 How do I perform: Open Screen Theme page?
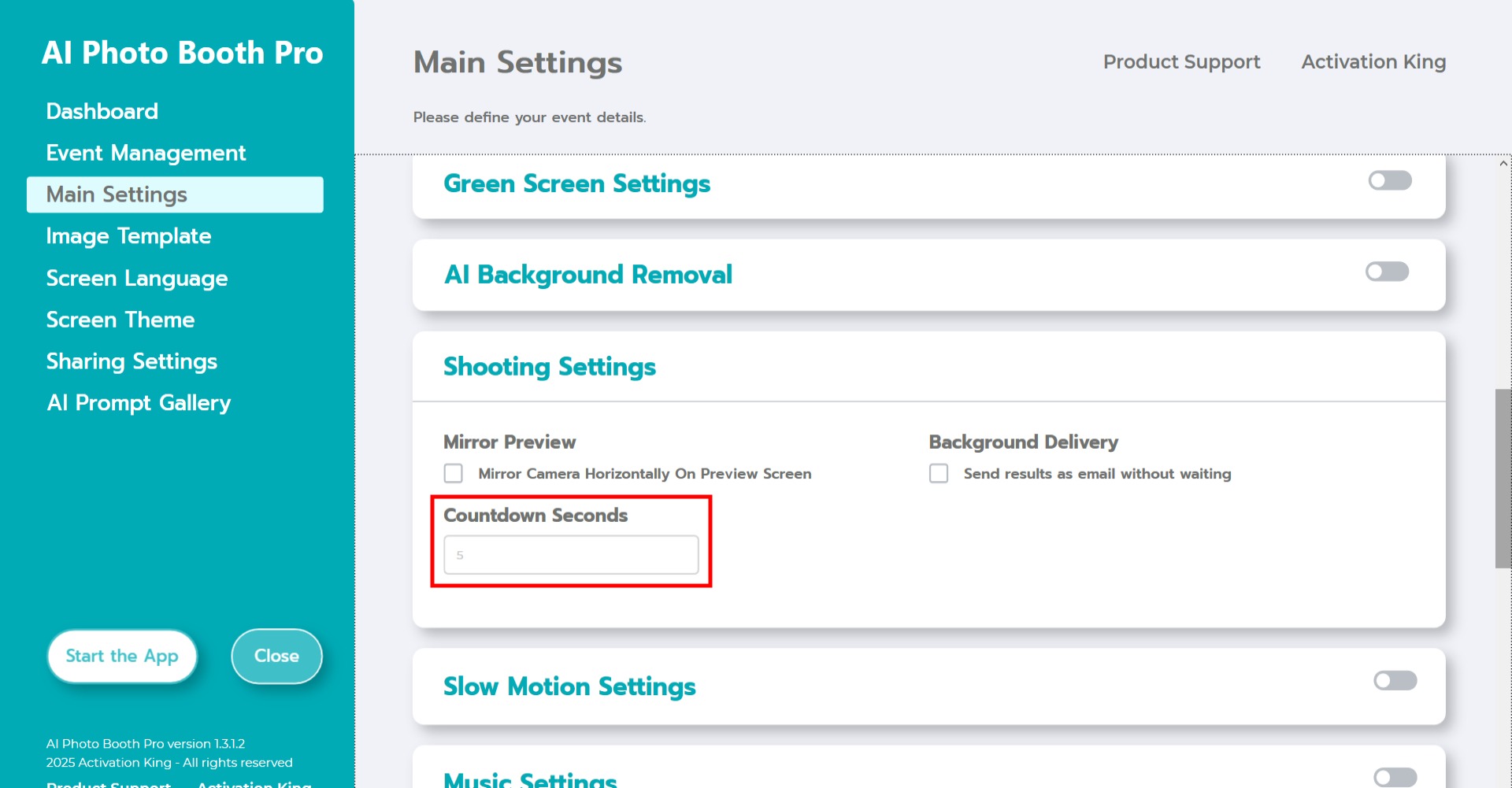tap(120, 320)
